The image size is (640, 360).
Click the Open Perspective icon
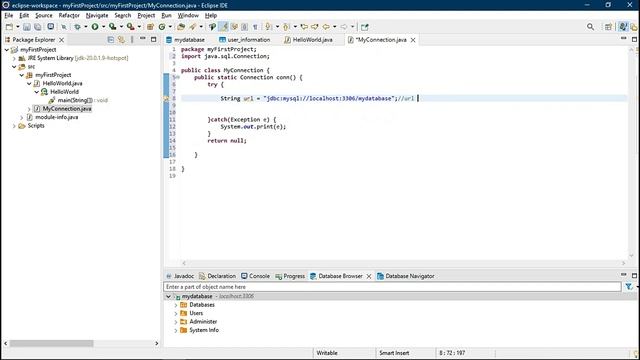click(x=608, y=27)
